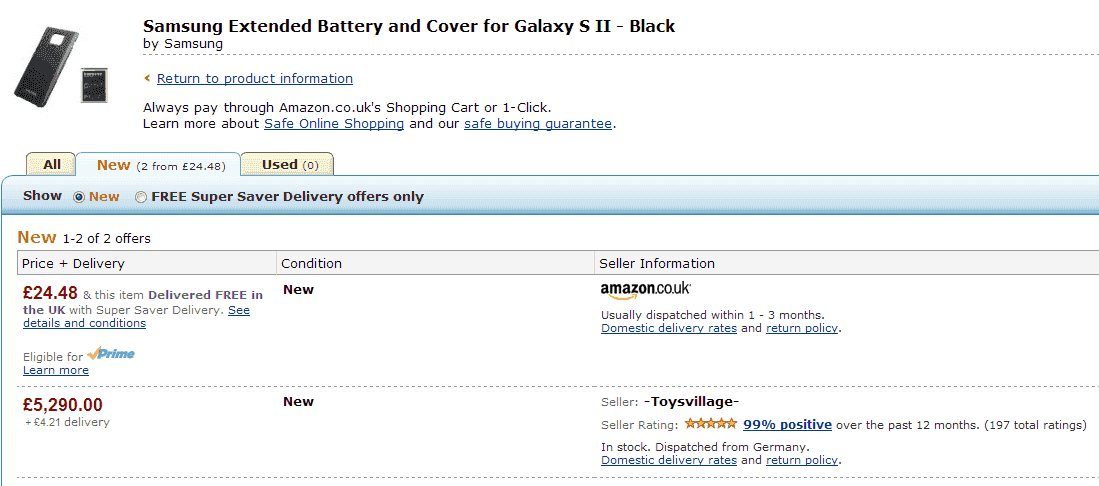1099x486 pixels.
Task: Select the New radio button
Action: (x=79, y=197)
